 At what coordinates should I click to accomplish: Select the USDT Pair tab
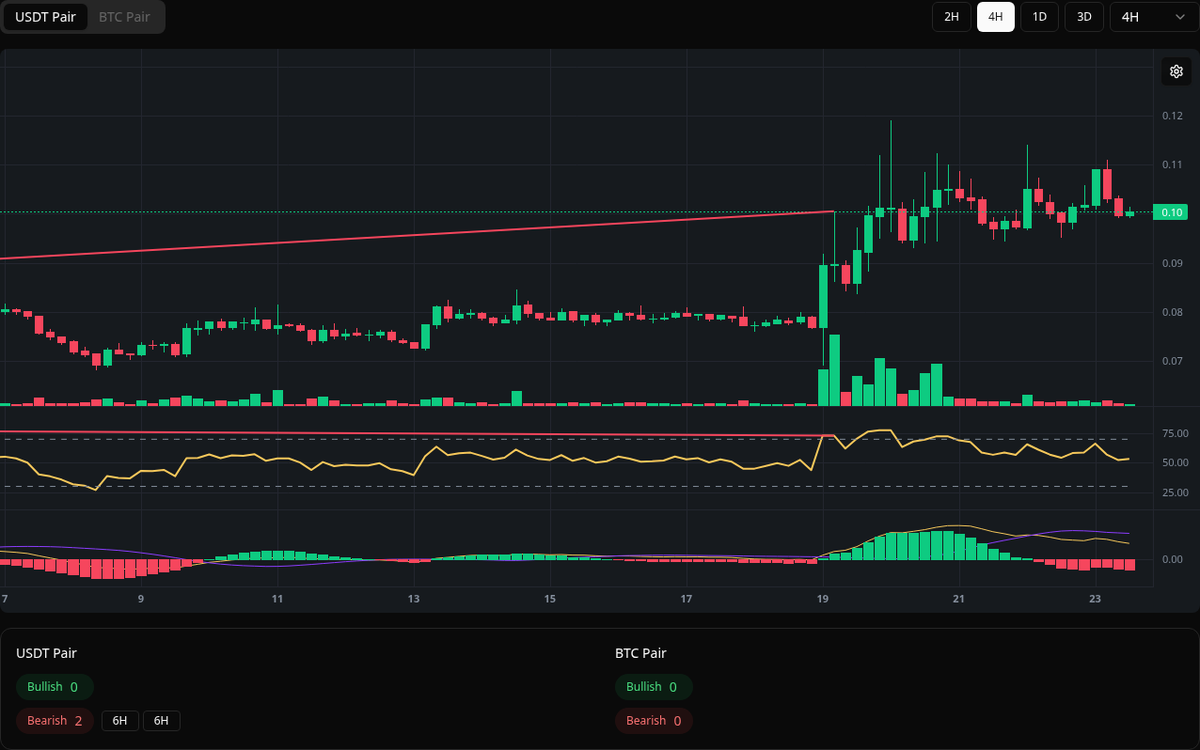click(45, 17)
